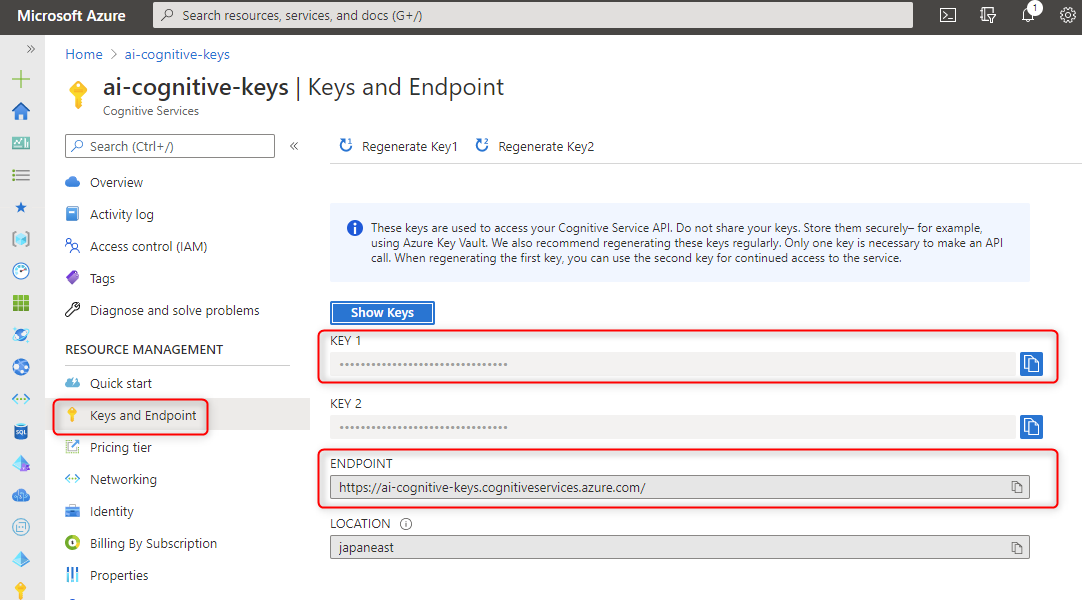
Task: Open Virtual networks icon in the sidebar
Action: pos(21,399)
